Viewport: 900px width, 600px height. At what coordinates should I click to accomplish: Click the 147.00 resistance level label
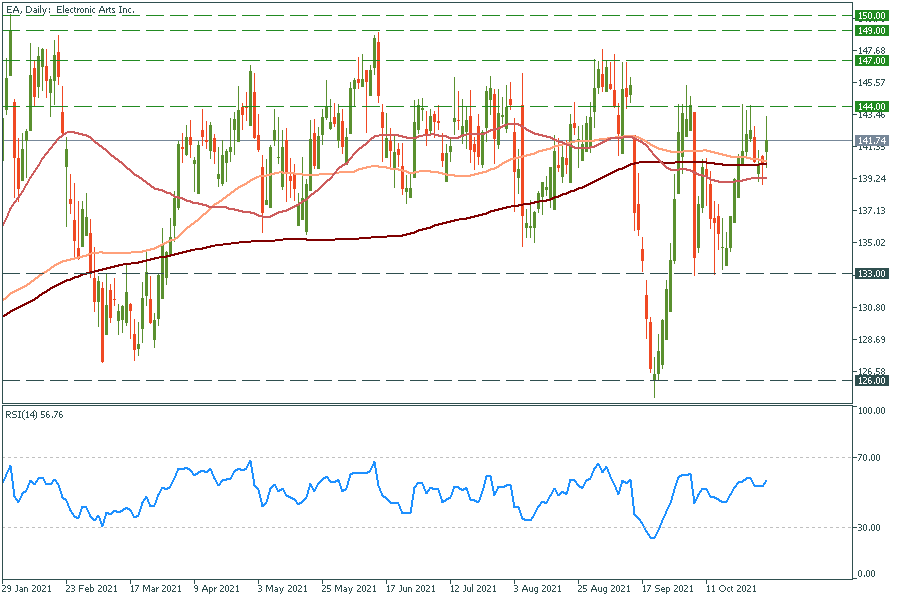[873, 60]
